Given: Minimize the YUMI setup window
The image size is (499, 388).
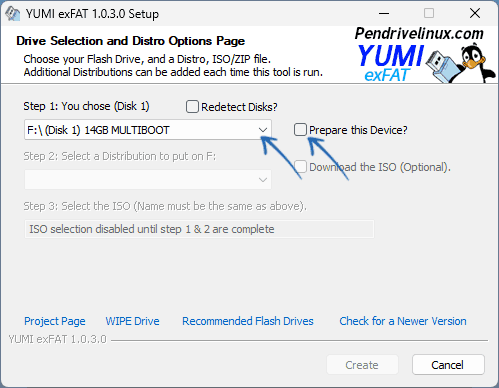Looking at the screenshot, I should tap(384, 14).
